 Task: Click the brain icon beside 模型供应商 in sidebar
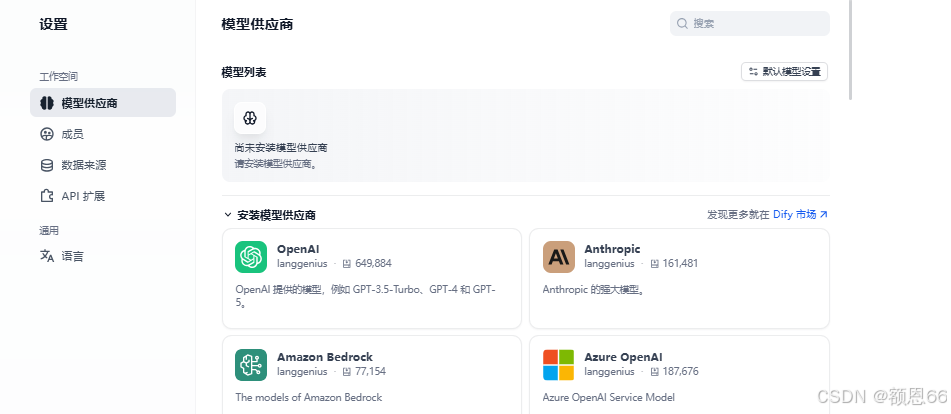[47, 103]
